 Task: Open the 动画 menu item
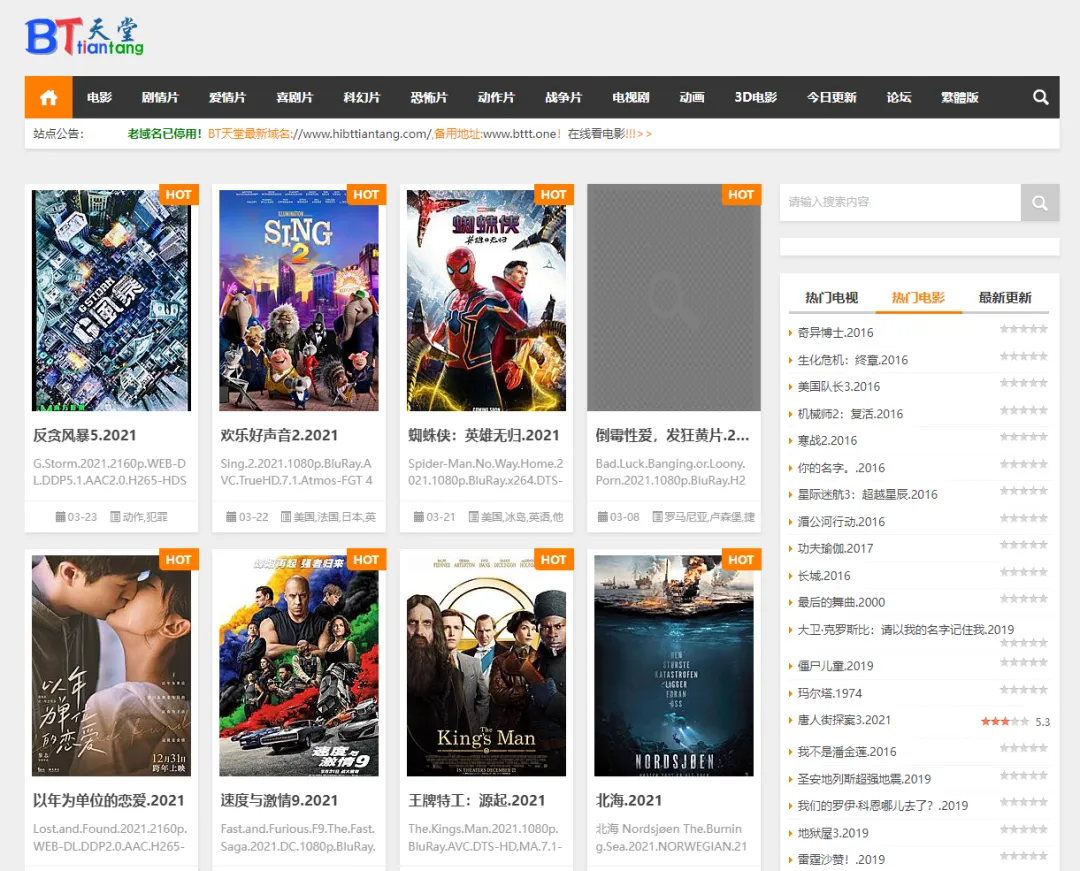pyautogui.click(x=692, y=97)
